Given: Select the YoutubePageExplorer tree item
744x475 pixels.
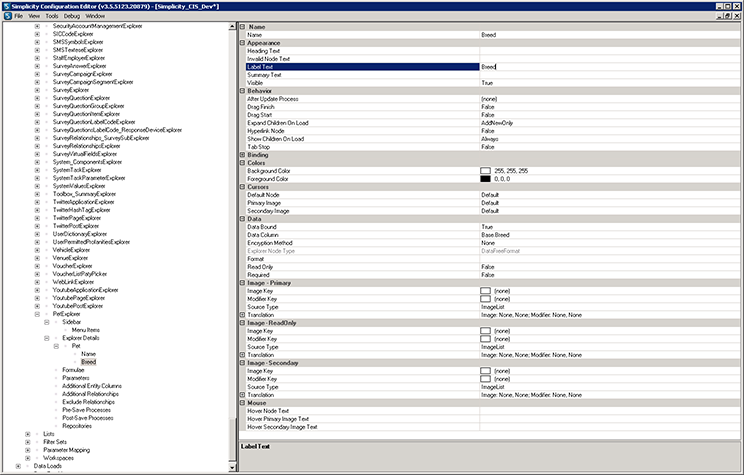Looking at the screenshot, I should pos(79,298).
